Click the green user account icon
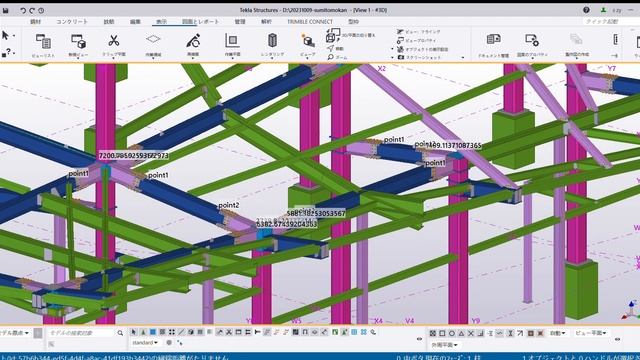The height and width of the screenshot is (360, 640). [603, 10]
